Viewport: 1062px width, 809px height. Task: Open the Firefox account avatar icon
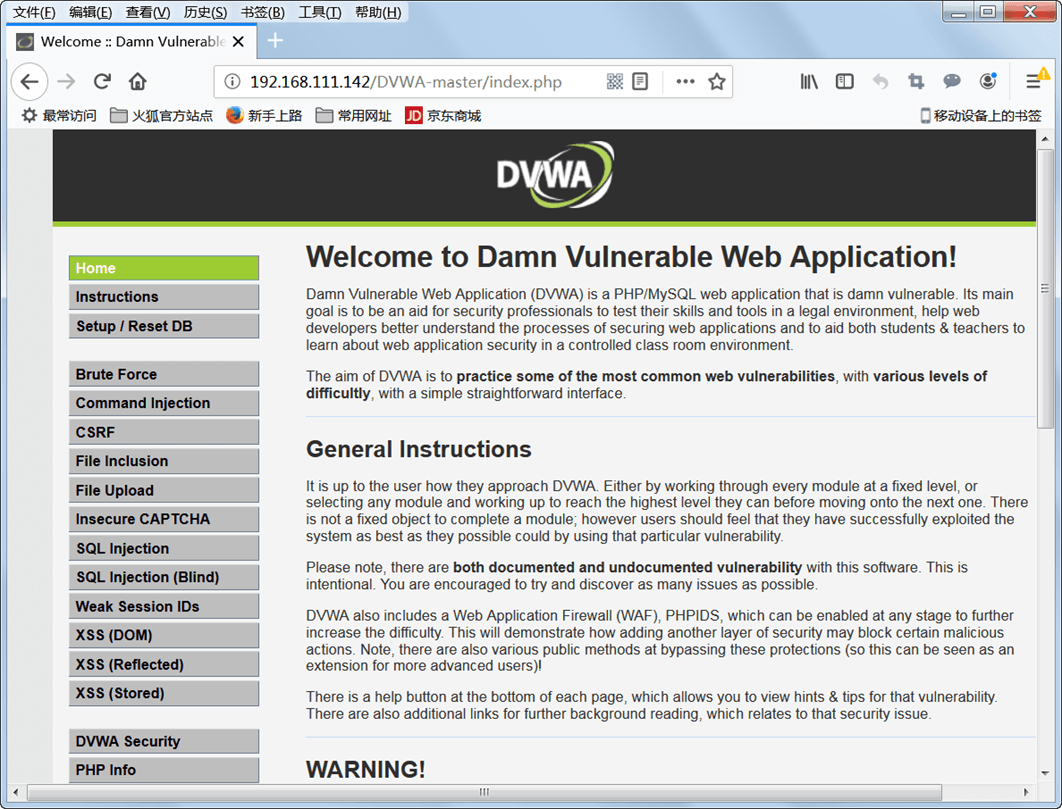(988, 82)
